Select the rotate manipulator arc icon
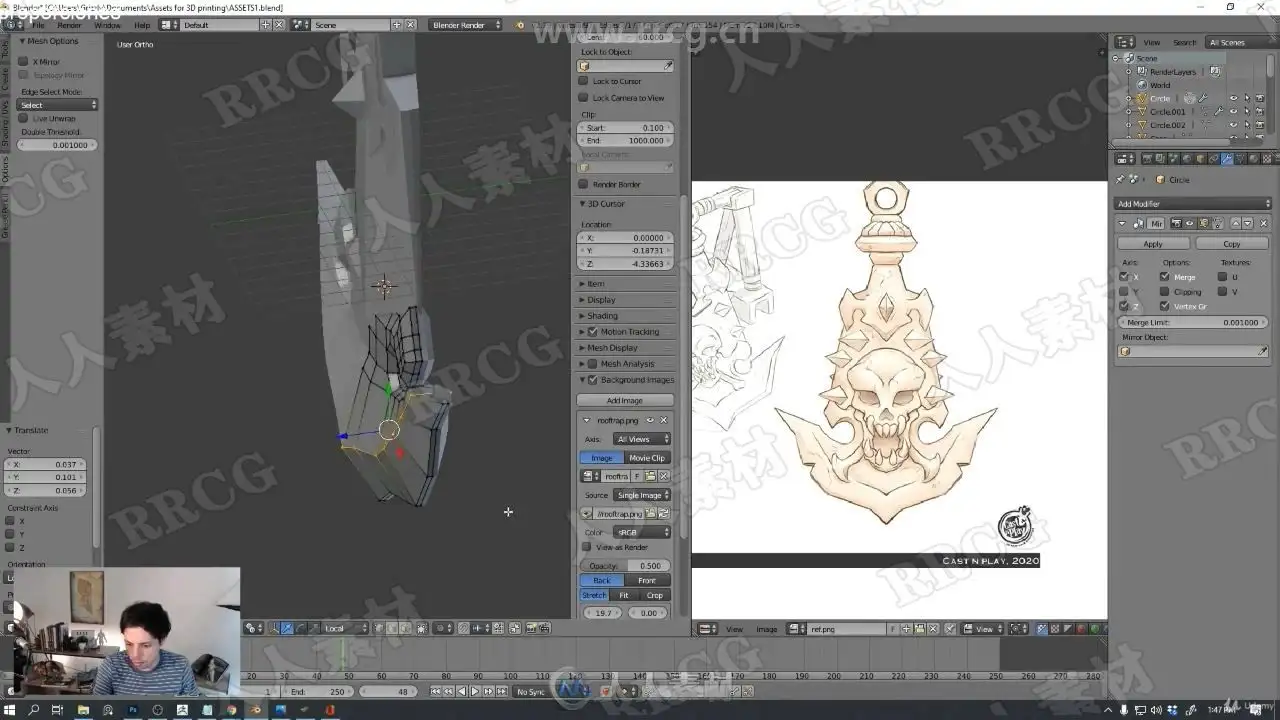This screenshot has height=720, width=1280. 300,628
